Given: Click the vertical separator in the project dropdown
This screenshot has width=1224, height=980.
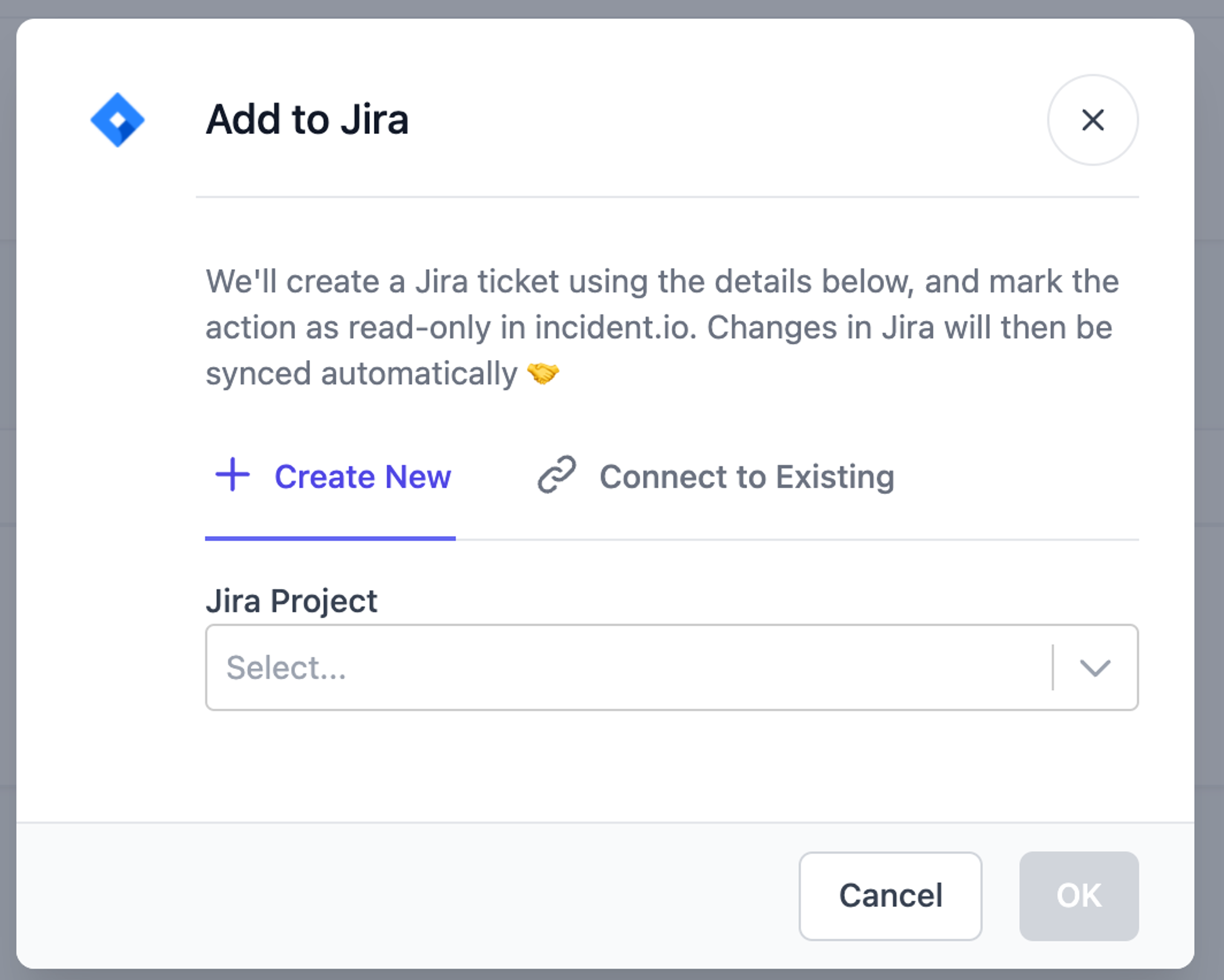Looking at the screenshot, I should [1053, 667].
